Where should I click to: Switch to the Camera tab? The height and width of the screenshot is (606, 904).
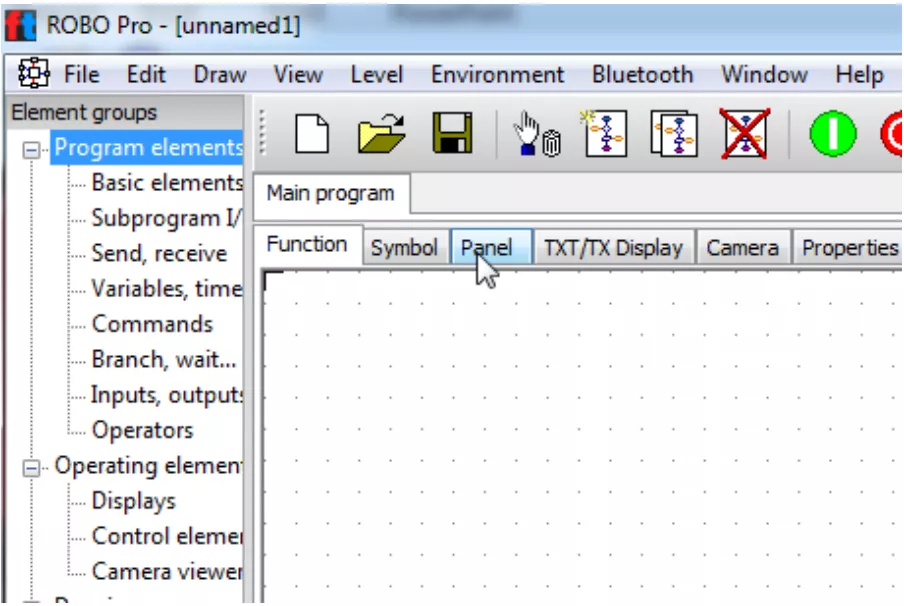[743, 248]
